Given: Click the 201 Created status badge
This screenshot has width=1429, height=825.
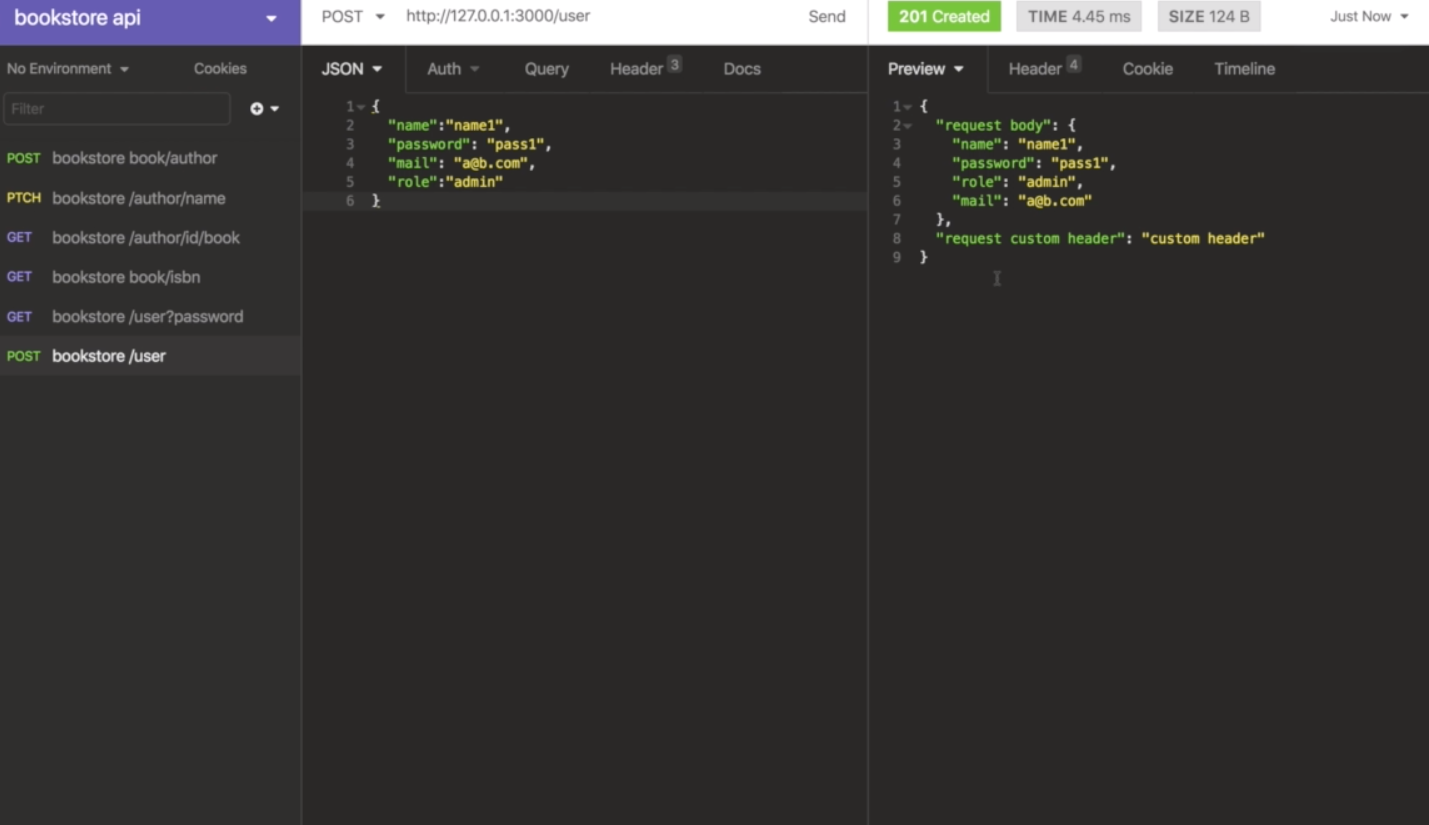Looking at the screenshot, I should 942,16.
